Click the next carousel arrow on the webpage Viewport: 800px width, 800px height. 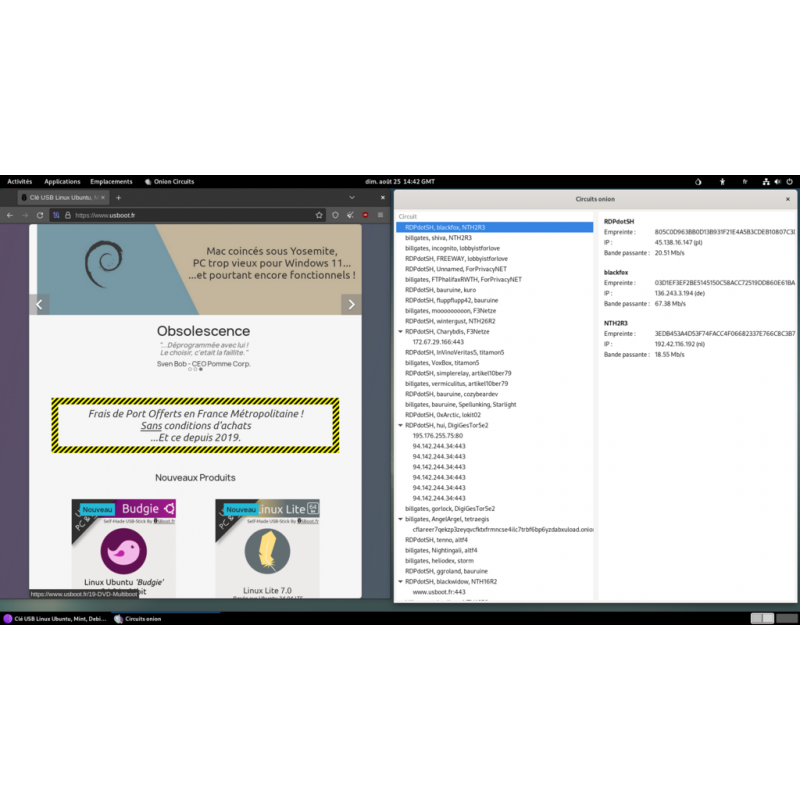[x=352, y=304]
